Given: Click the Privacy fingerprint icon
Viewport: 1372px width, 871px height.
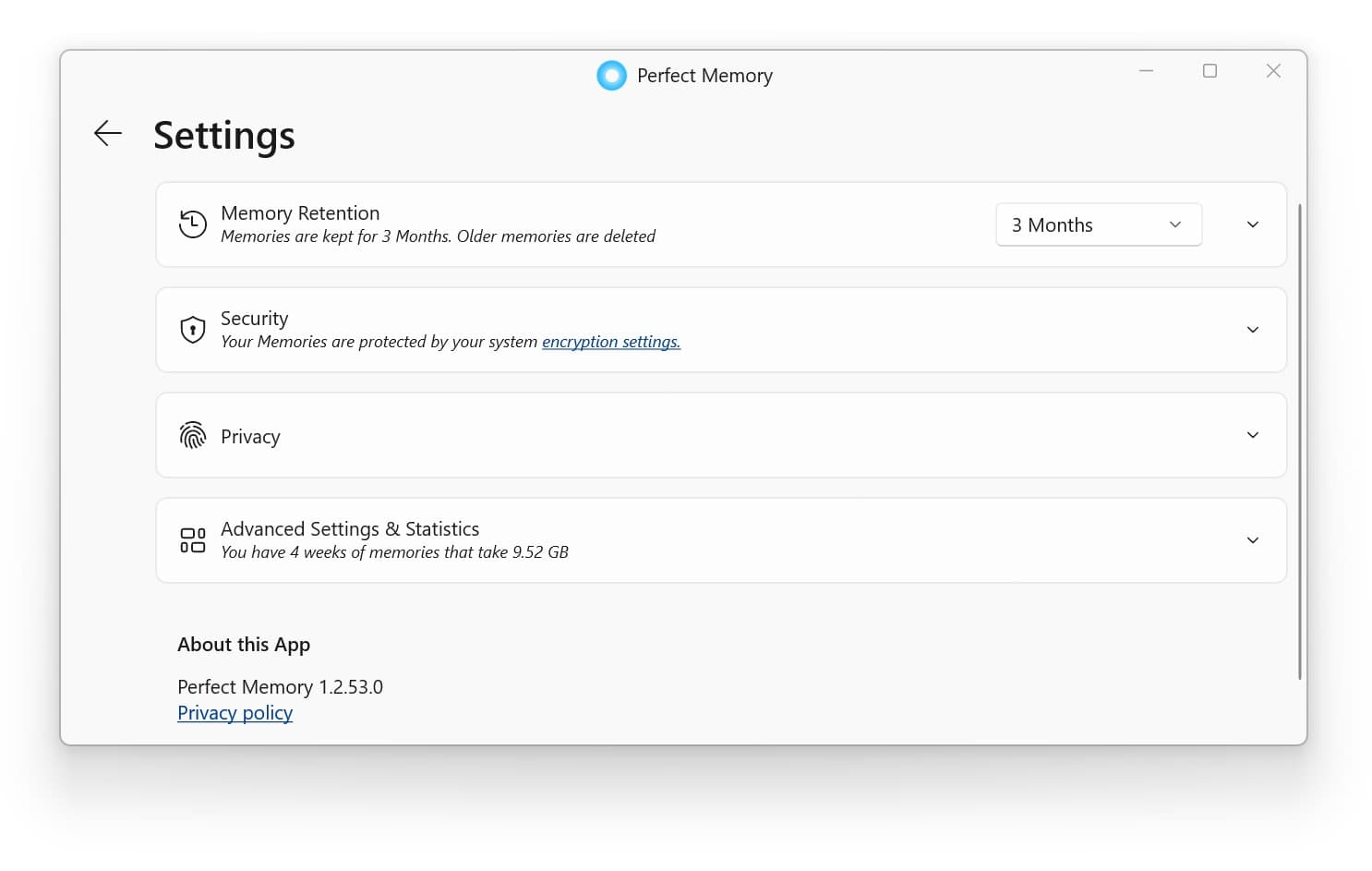Looking at the screenshot, I should click(x=192, y=435).
